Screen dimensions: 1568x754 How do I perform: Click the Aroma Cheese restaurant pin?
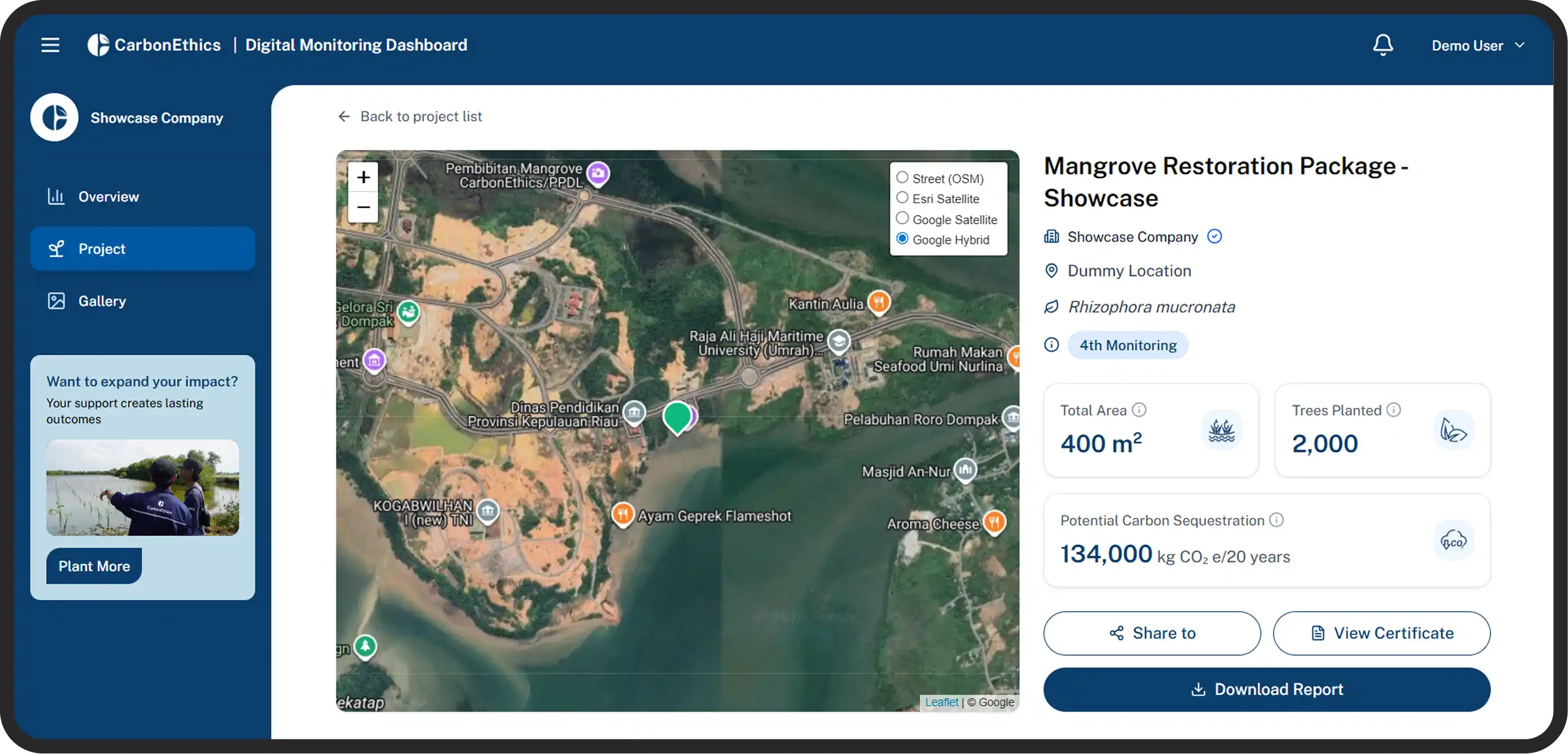[x=994, y=522]
